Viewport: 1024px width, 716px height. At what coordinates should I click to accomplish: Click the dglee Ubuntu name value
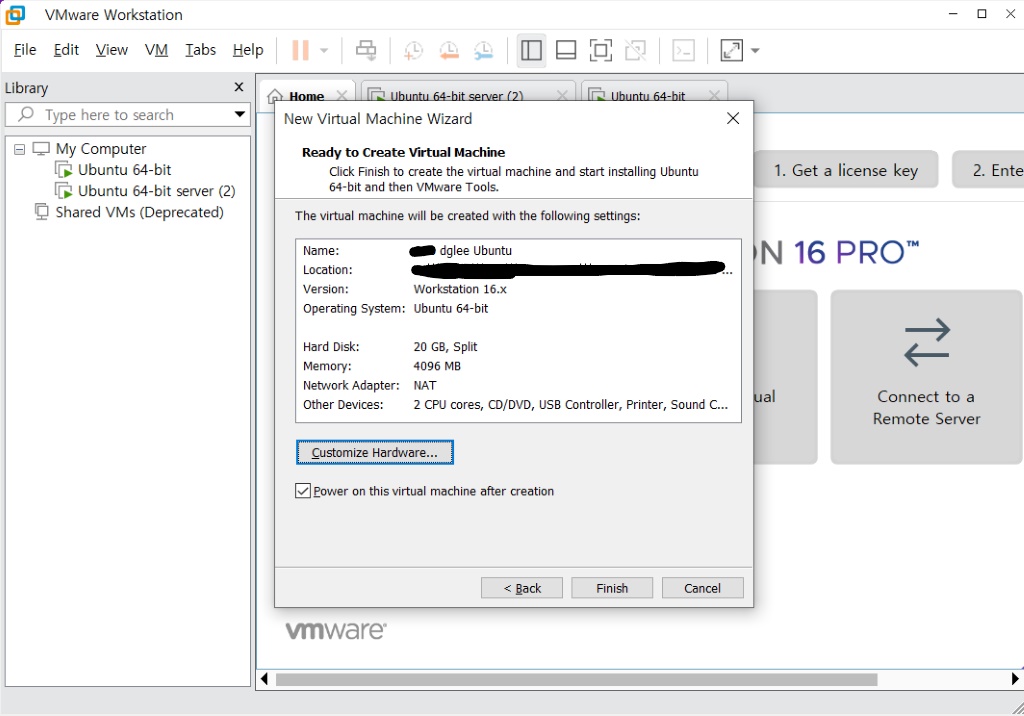tap(475, 250)
